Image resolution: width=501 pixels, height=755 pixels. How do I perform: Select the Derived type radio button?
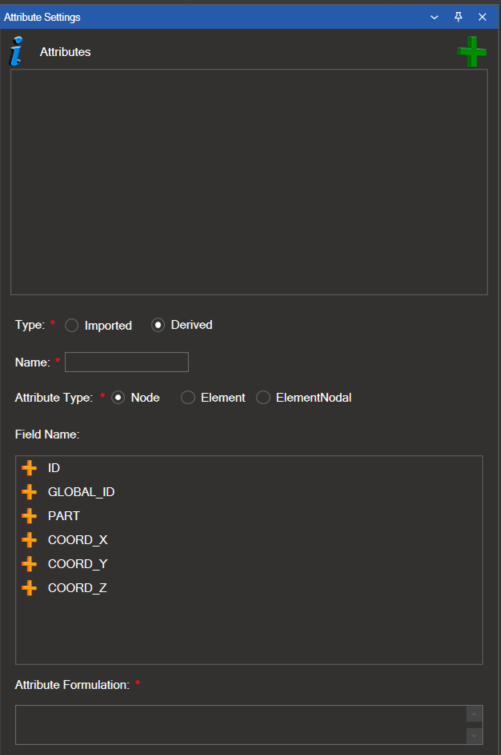tap(158, 325)
